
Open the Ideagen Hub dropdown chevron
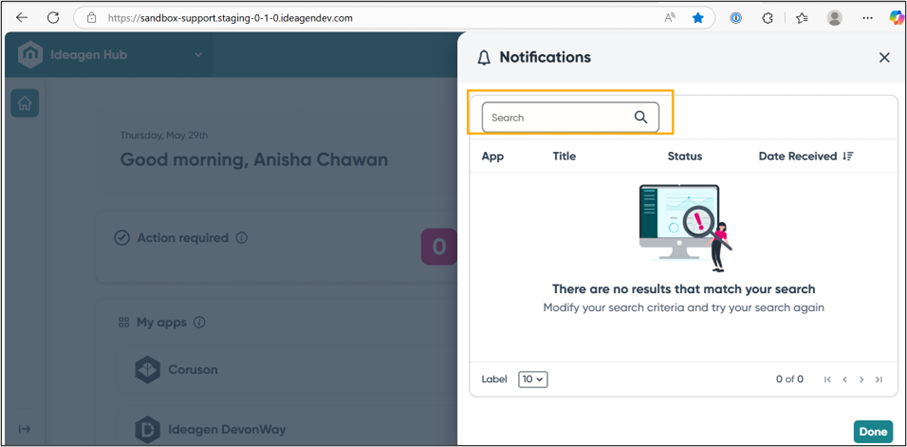[x=199, y=55]
